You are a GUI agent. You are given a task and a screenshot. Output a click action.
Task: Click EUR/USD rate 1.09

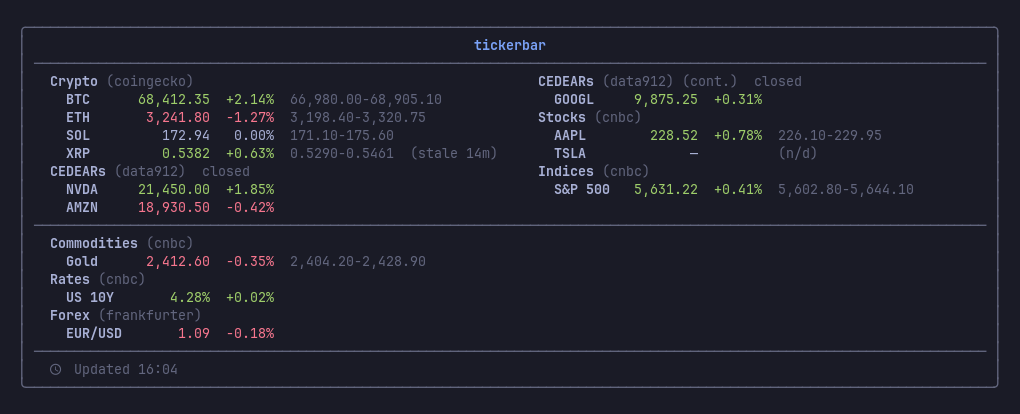(194, 334)
